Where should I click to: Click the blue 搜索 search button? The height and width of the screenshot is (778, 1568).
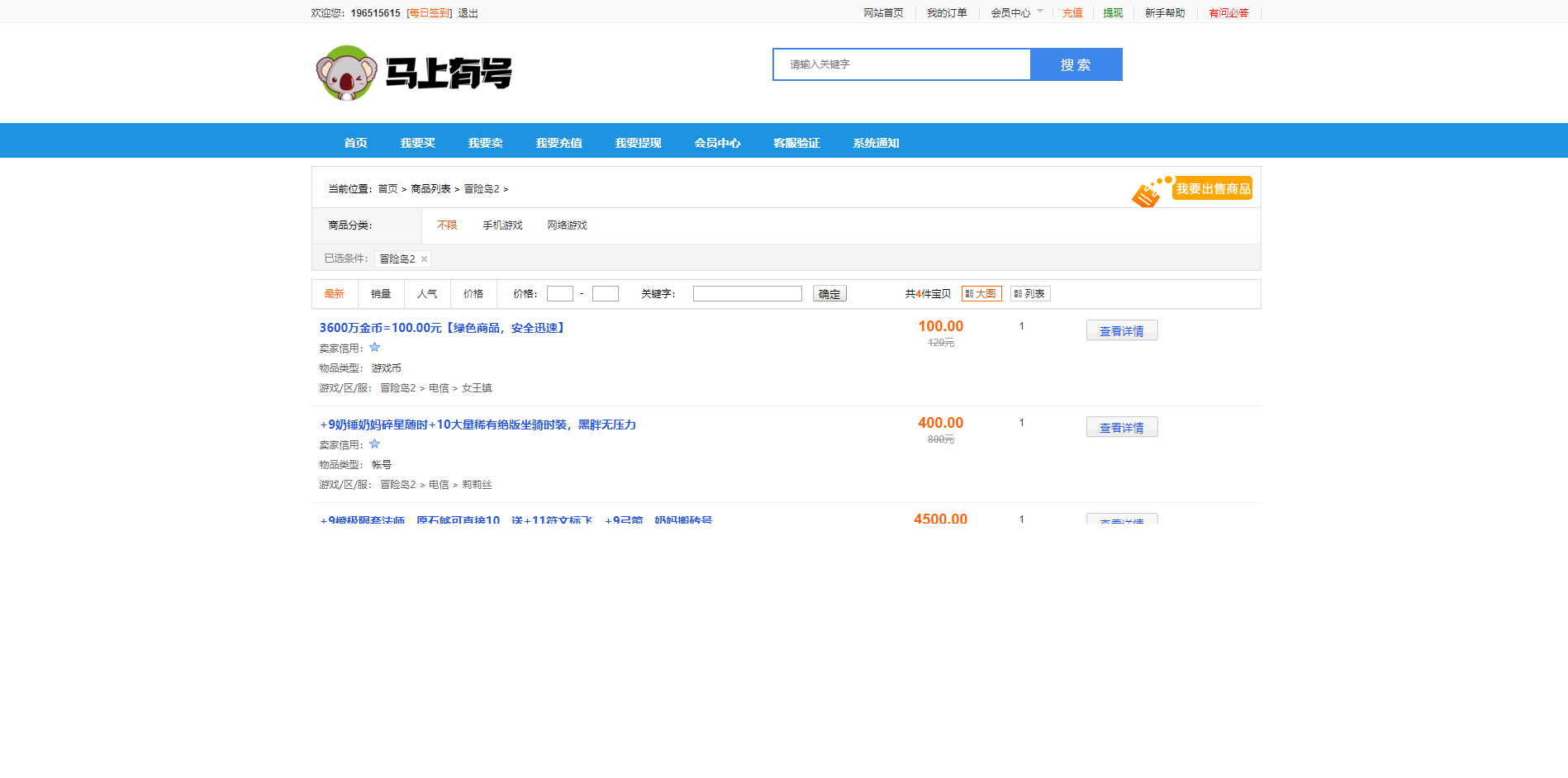[x=1076, y=64]
